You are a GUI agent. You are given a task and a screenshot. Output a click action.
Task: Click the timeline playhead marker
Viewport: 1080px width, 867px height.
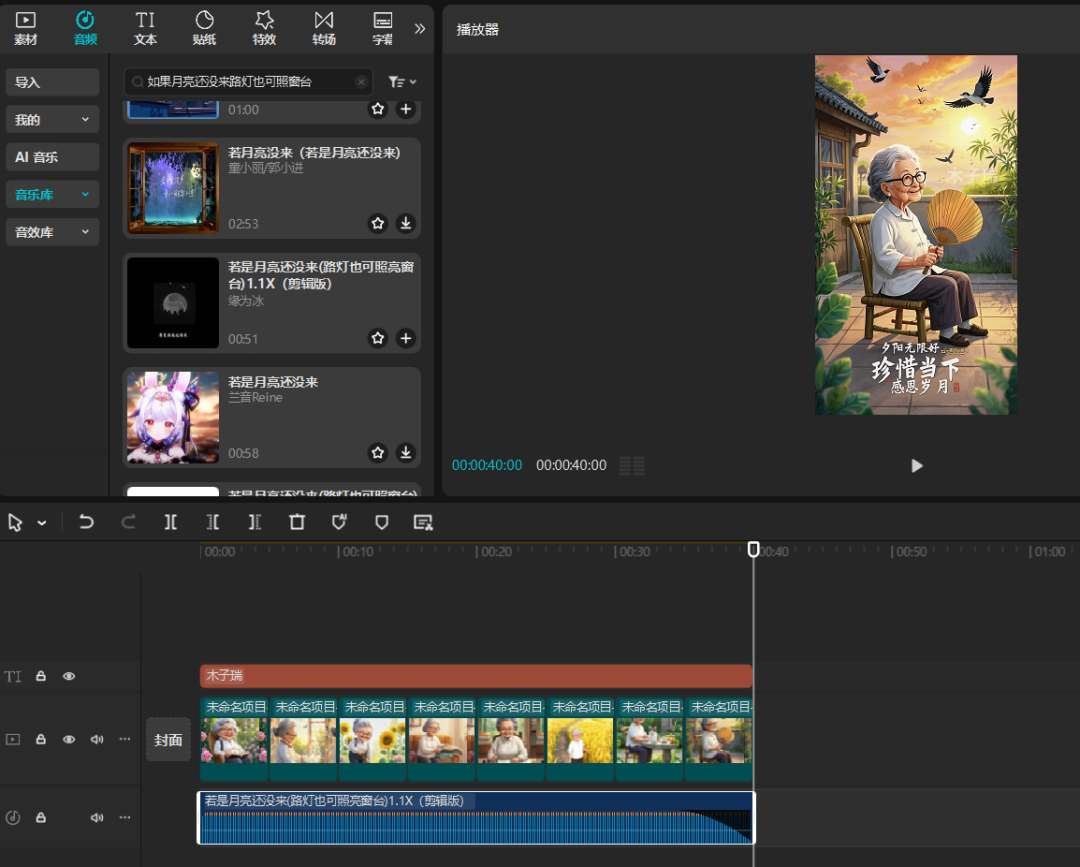coord(754,549)
